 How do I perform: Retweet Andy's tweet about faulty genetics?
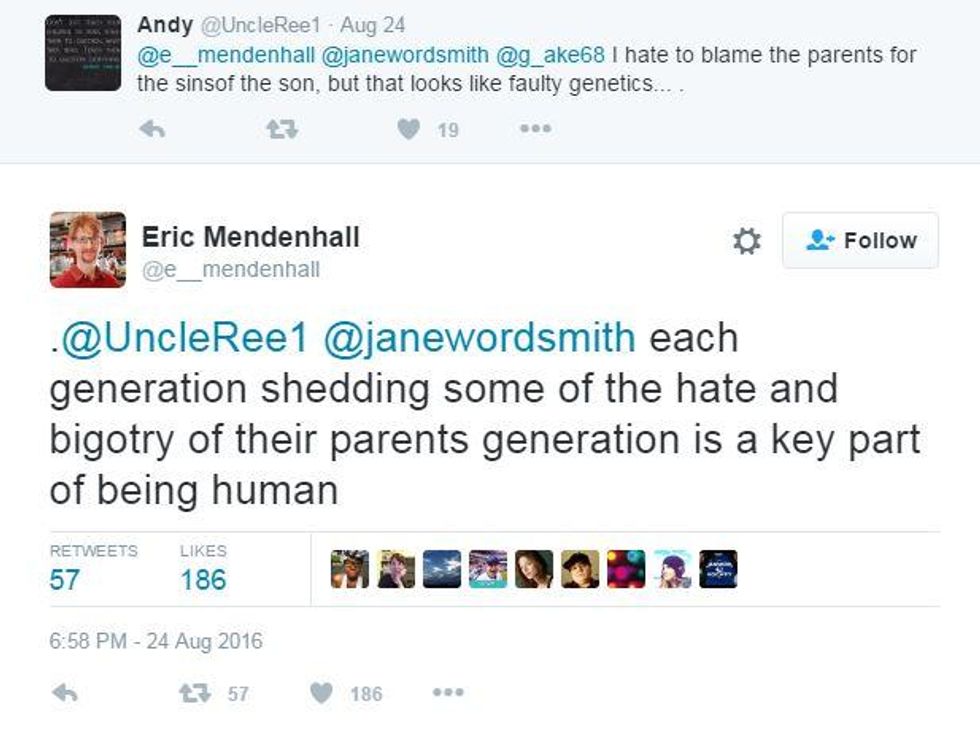(x=282, y=129)
